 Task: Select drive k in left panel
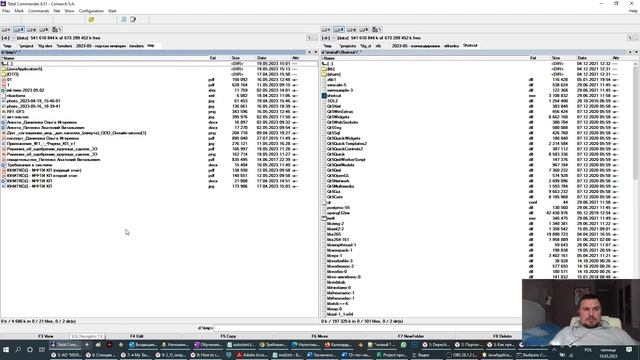tap(44, 29)
